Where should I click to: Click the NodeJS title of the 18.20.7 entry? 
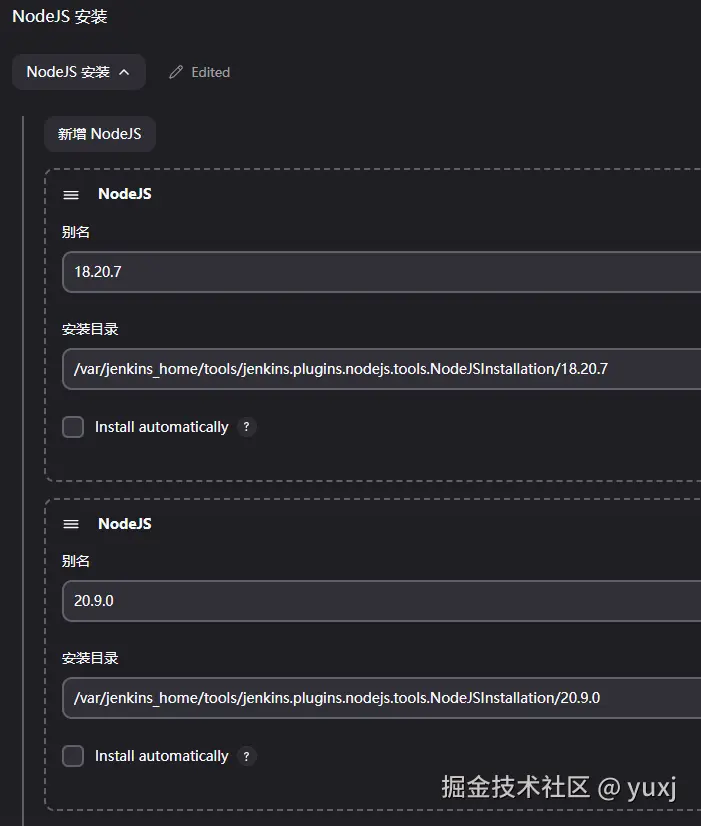[125, 194]
